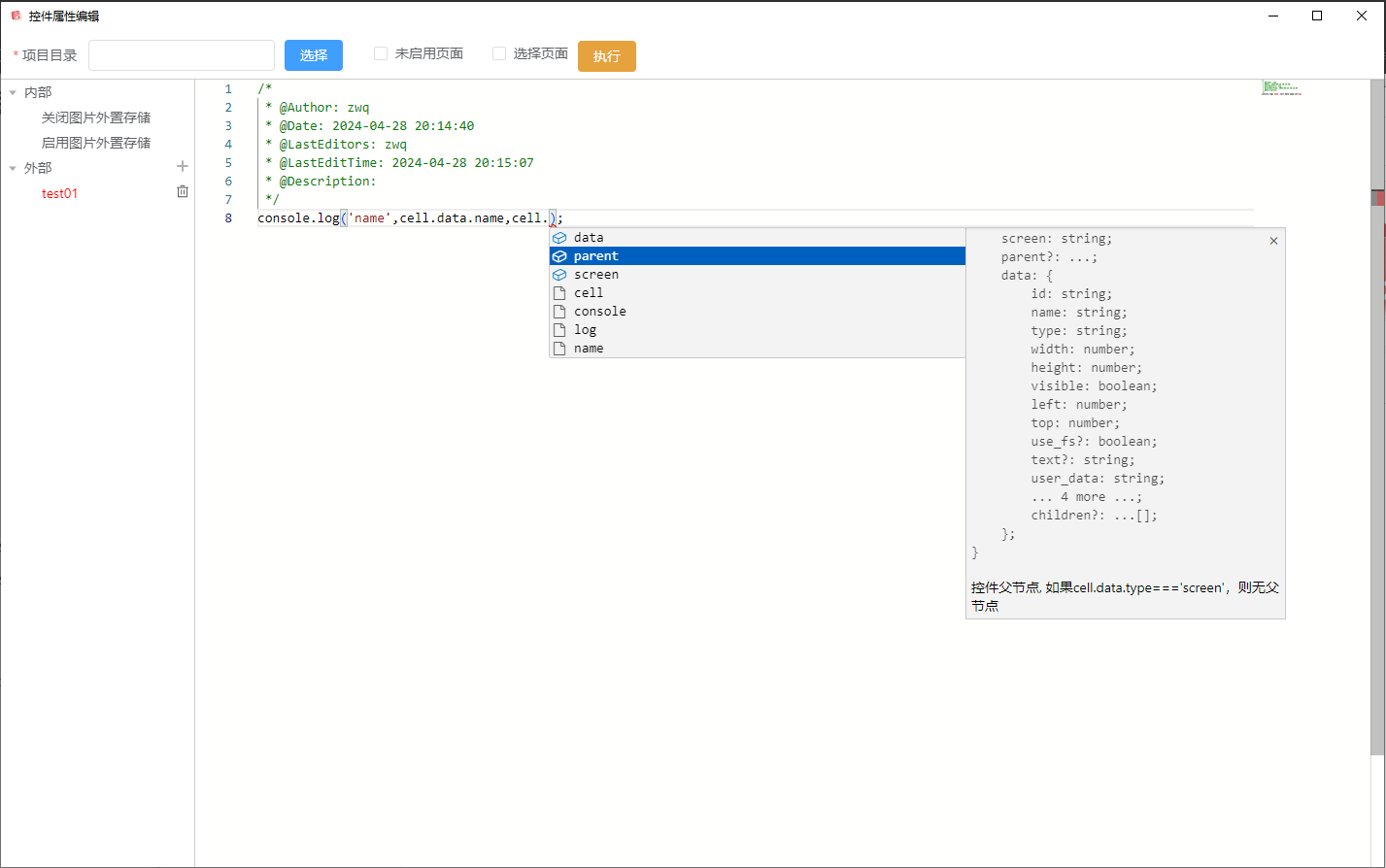
Task: Click the @Author: zwq comment line
Action: (x=318, y=108)
